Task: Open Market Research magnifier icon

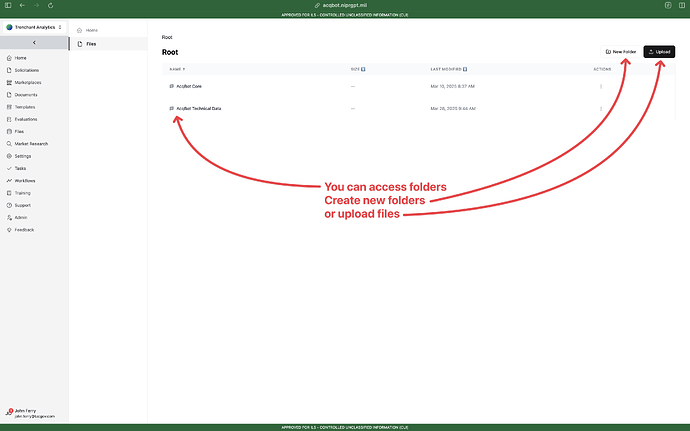Action: [x=9, y=144]
